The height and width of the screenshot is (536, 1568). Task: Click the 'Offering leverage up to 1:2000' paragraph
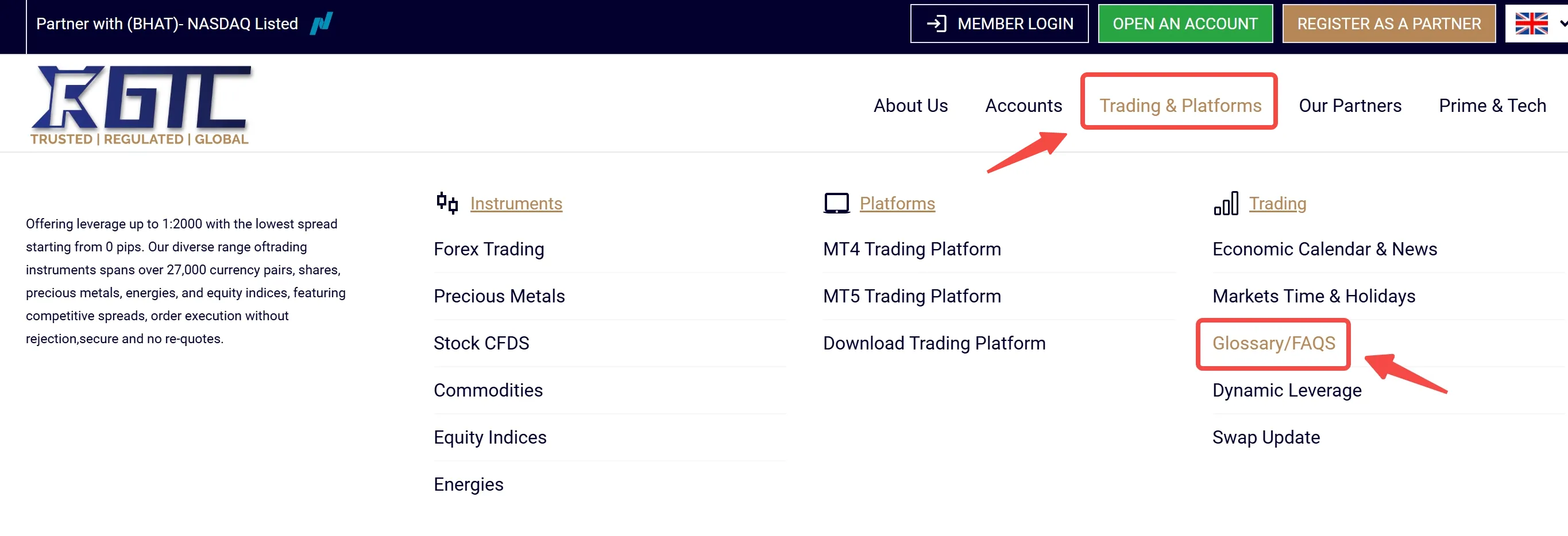186,281
